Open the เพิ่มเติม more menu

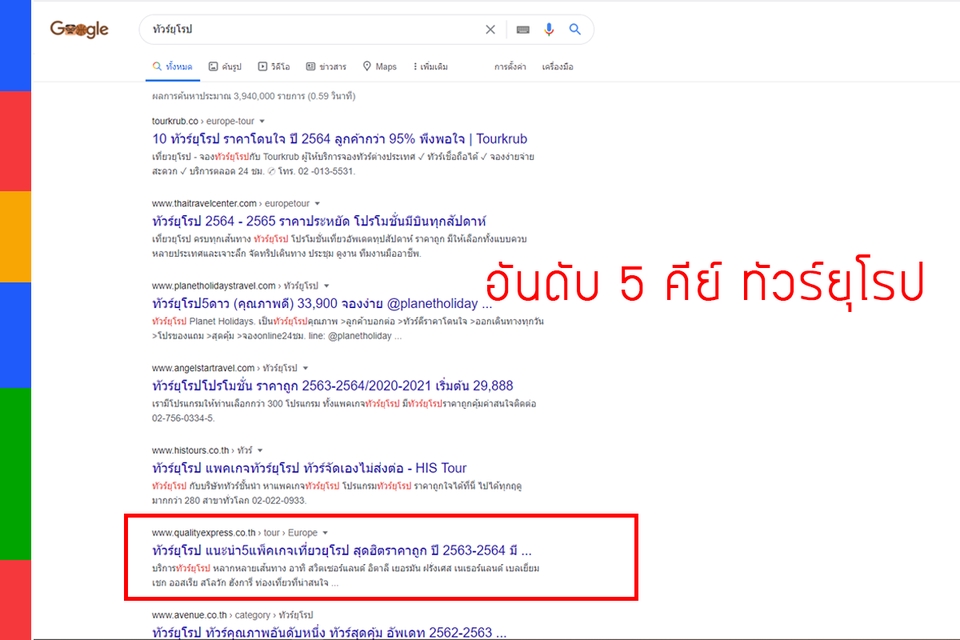click(431, 67)
